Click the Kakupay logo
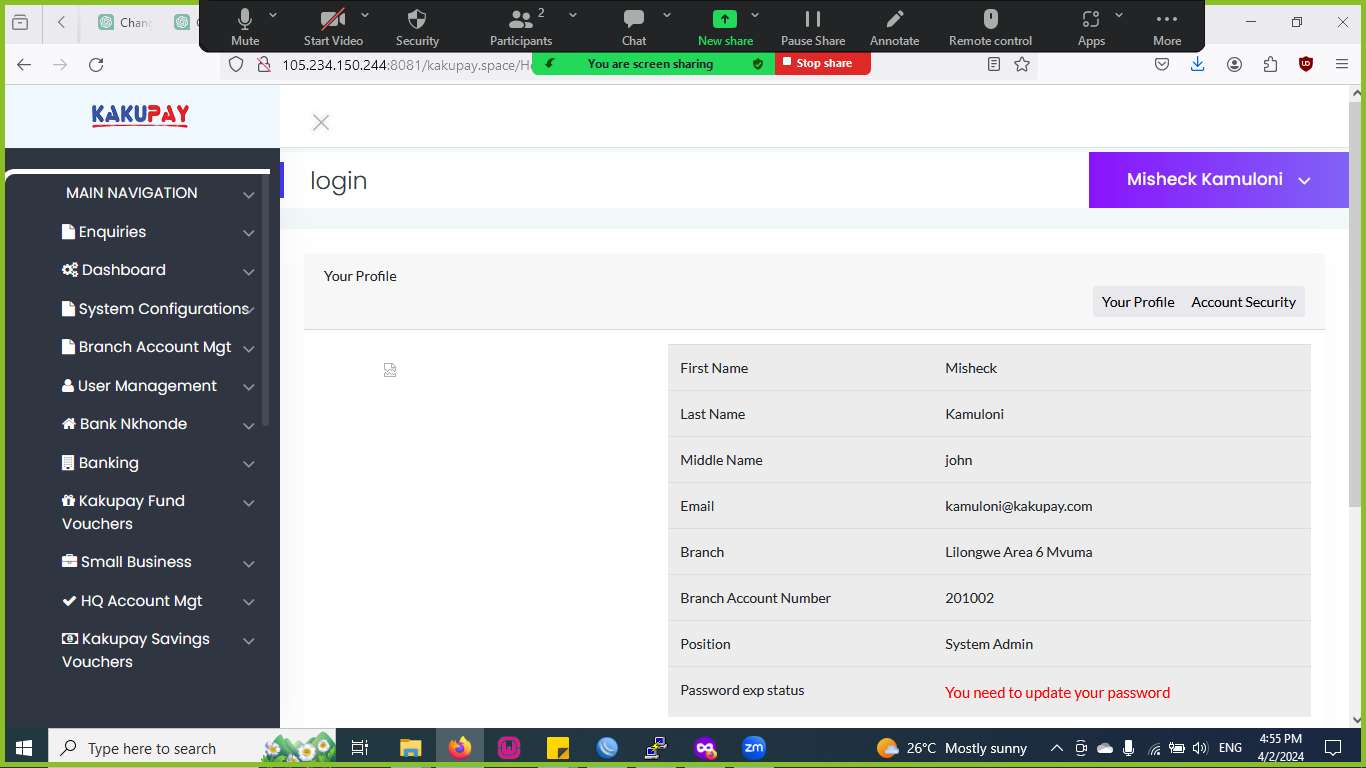This screenshot has width=1366, height=768. tap(140, 115)
